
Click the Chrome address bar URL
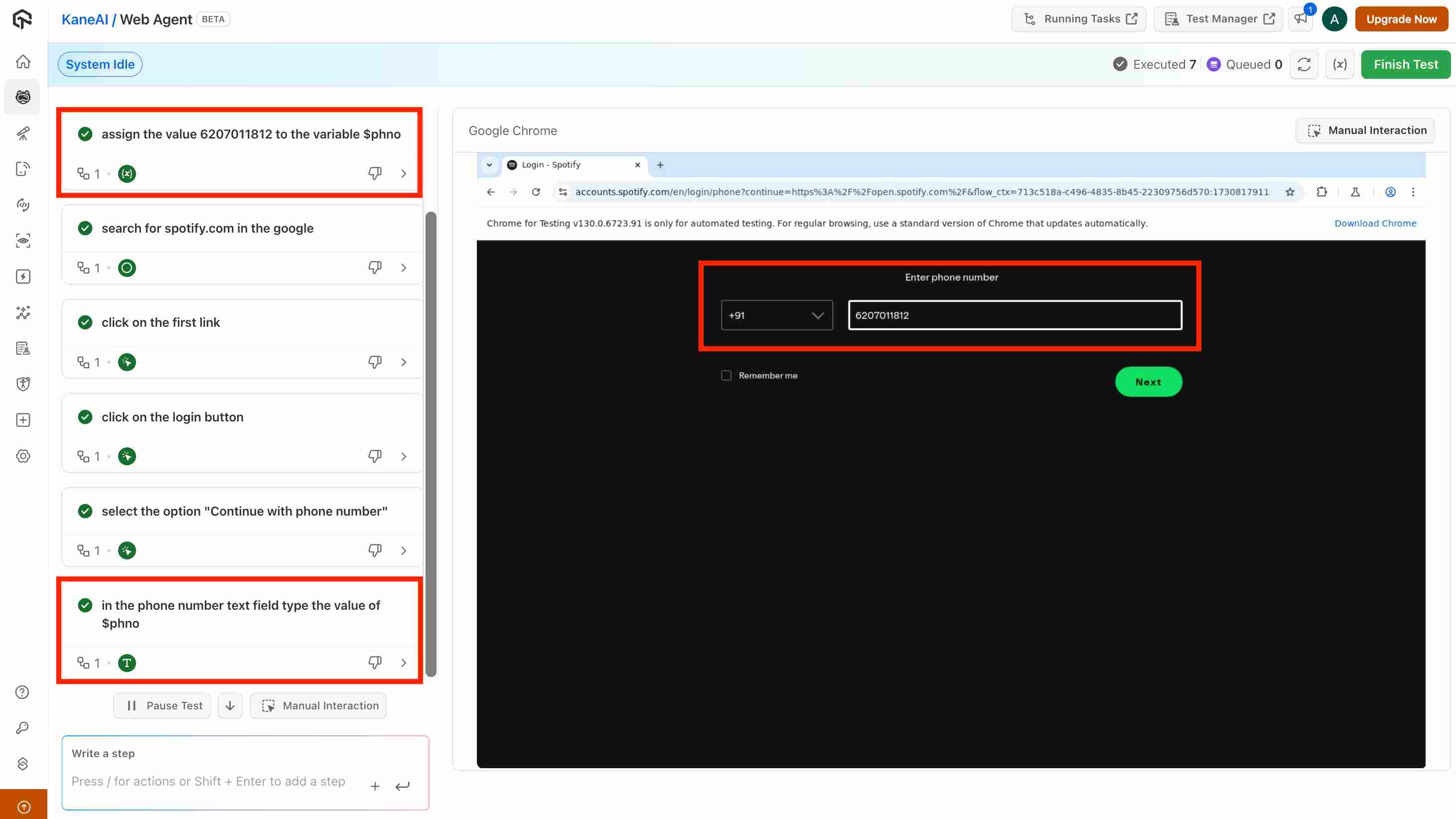[x=921, y=192]
